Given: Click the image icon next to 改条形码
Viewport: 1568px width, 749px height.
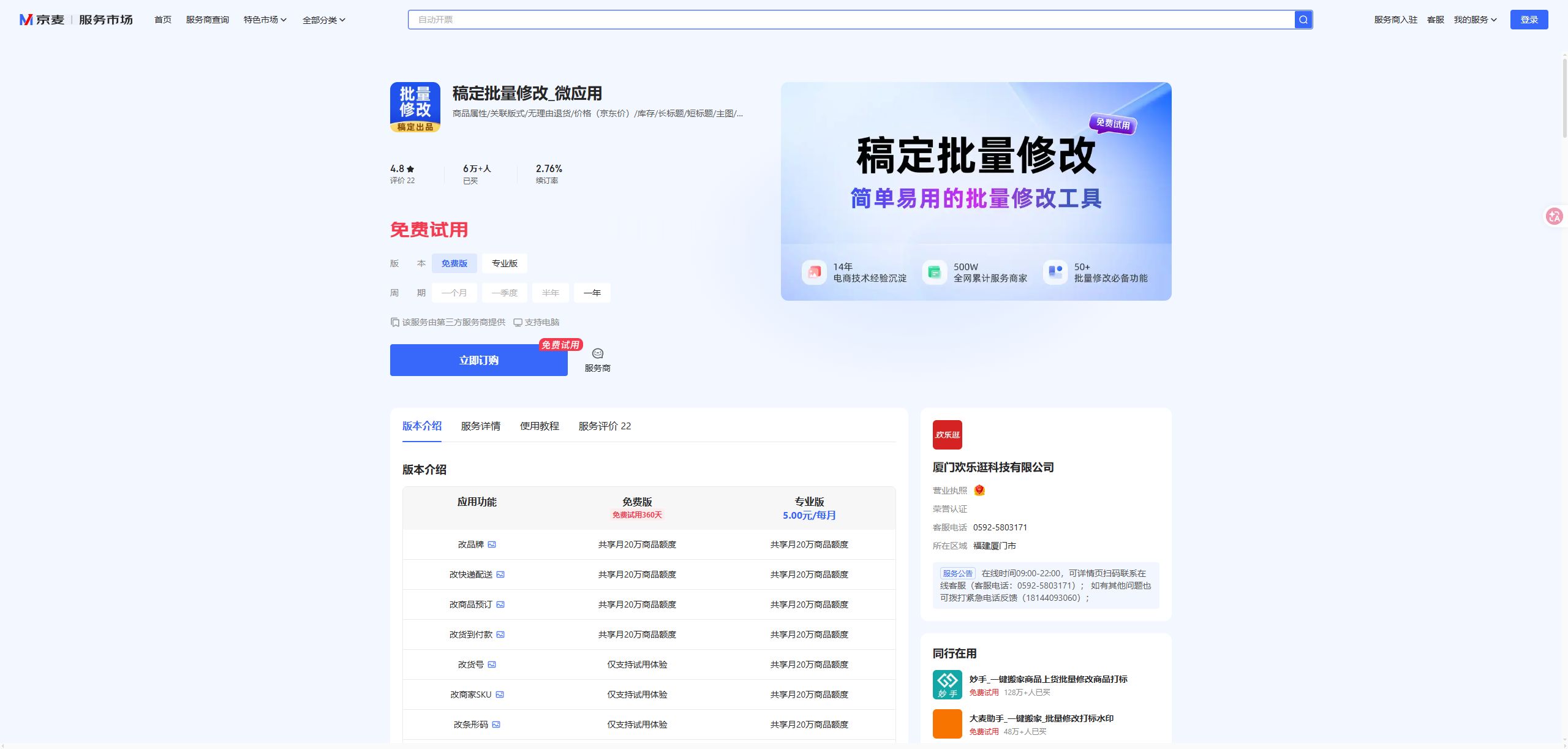Looking at the screenshot, I should tap(496, 725).
